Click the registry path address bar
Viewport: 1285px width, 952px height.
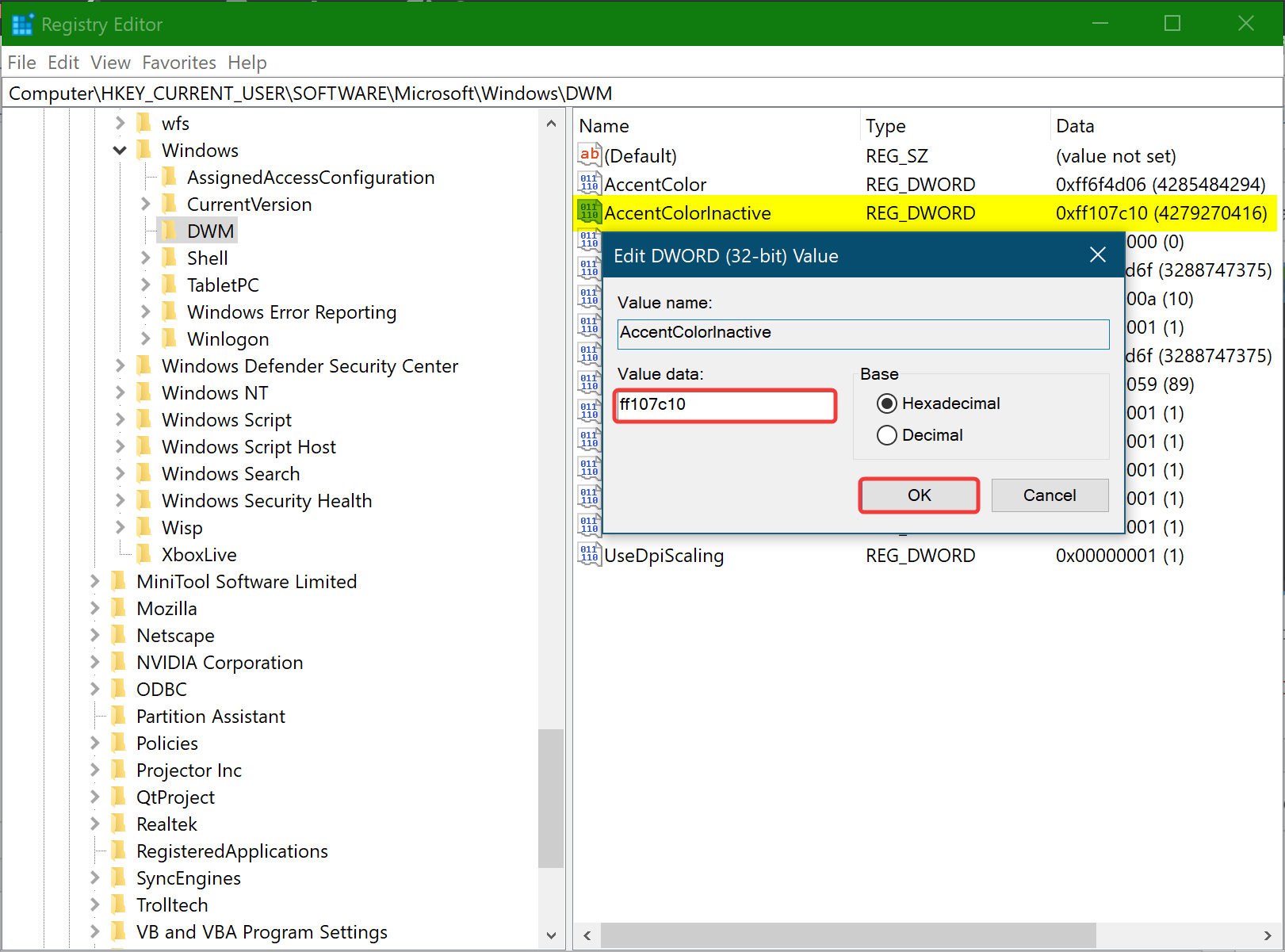[642, 94]
